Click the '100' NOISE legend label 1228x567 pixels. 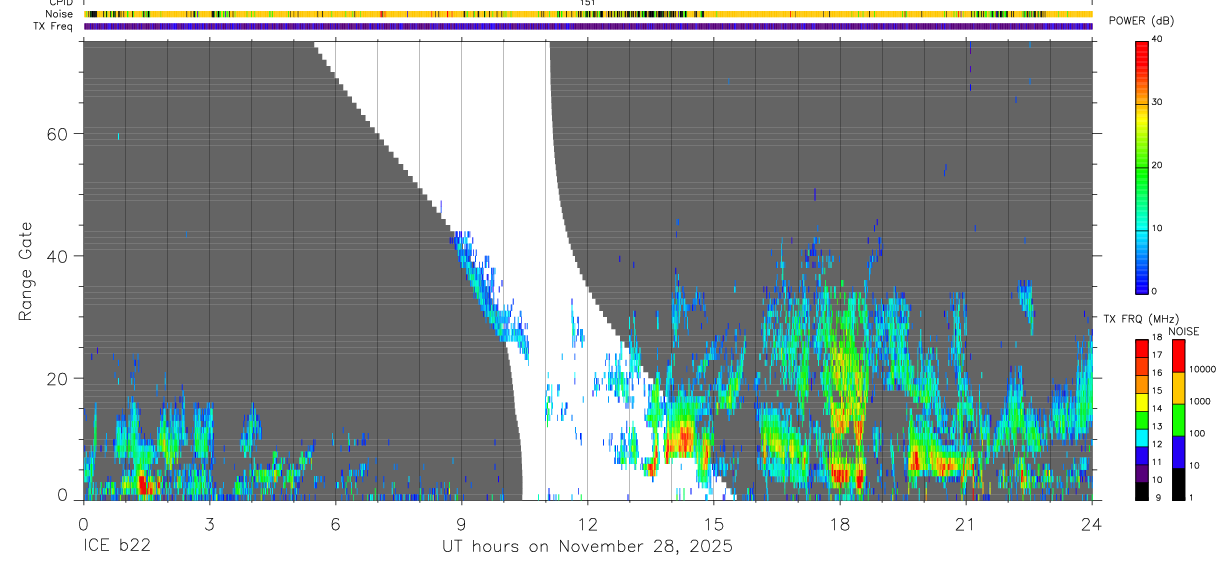click(1195, 433)
